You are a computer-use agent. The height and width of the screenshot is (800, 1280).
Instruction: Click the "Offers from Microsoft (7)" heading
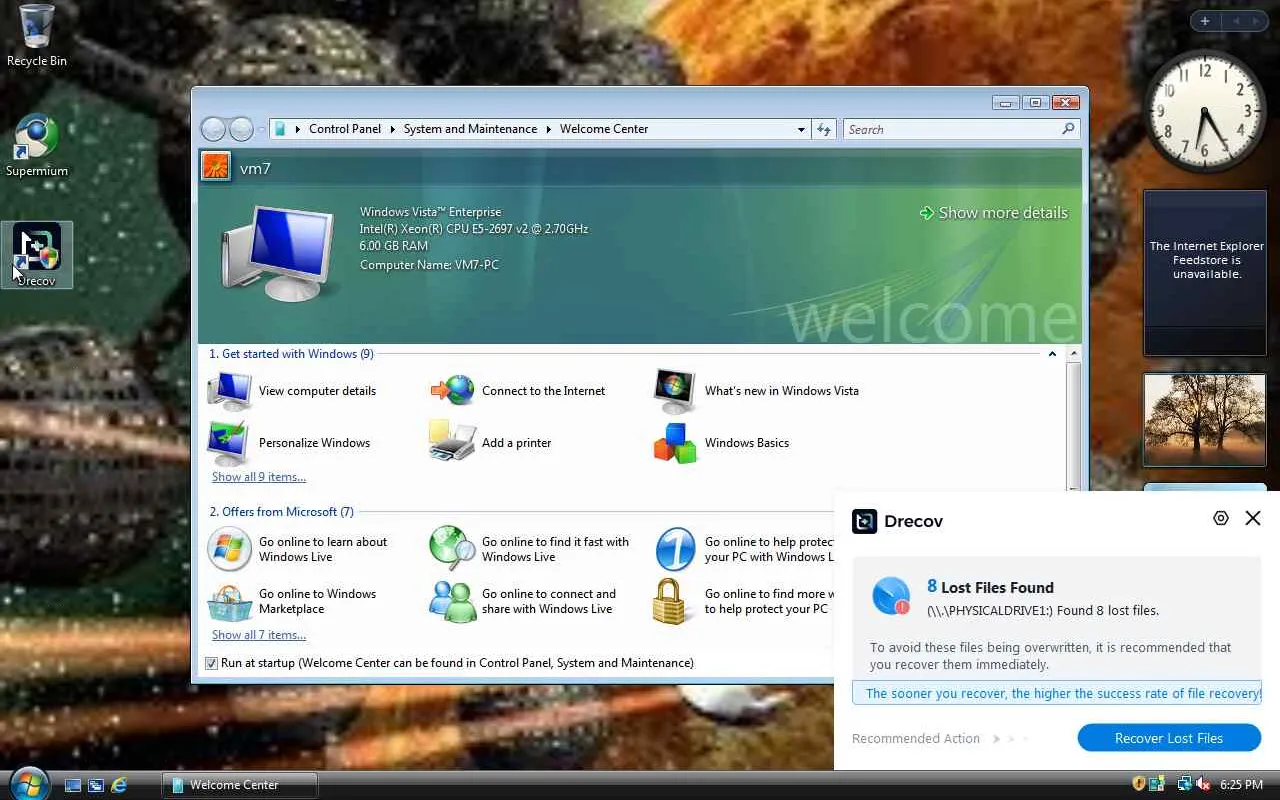tap(282, 512)
